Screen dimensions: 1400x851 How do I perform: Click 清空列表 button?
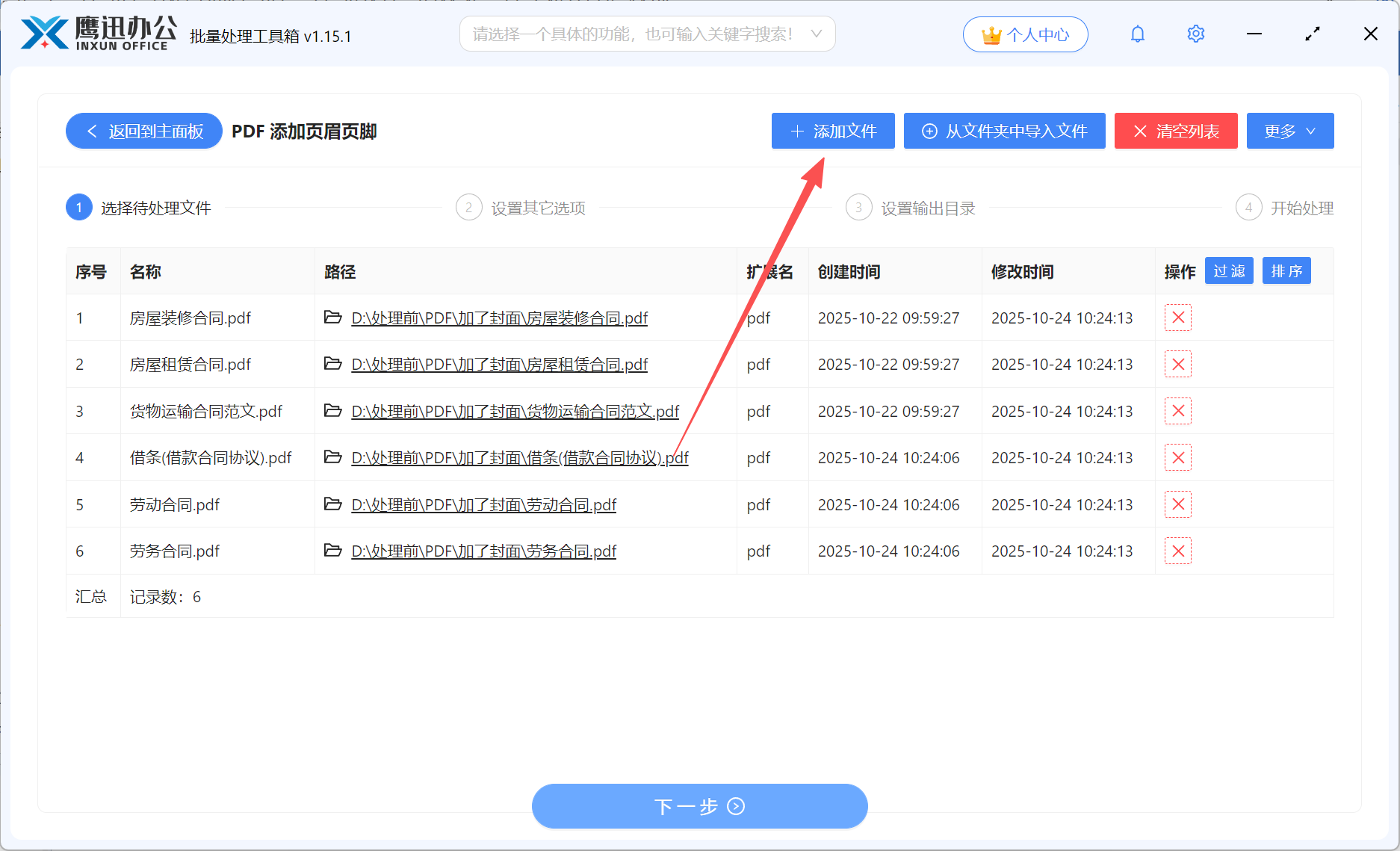pyautogui.click(x=1176, y=131)
